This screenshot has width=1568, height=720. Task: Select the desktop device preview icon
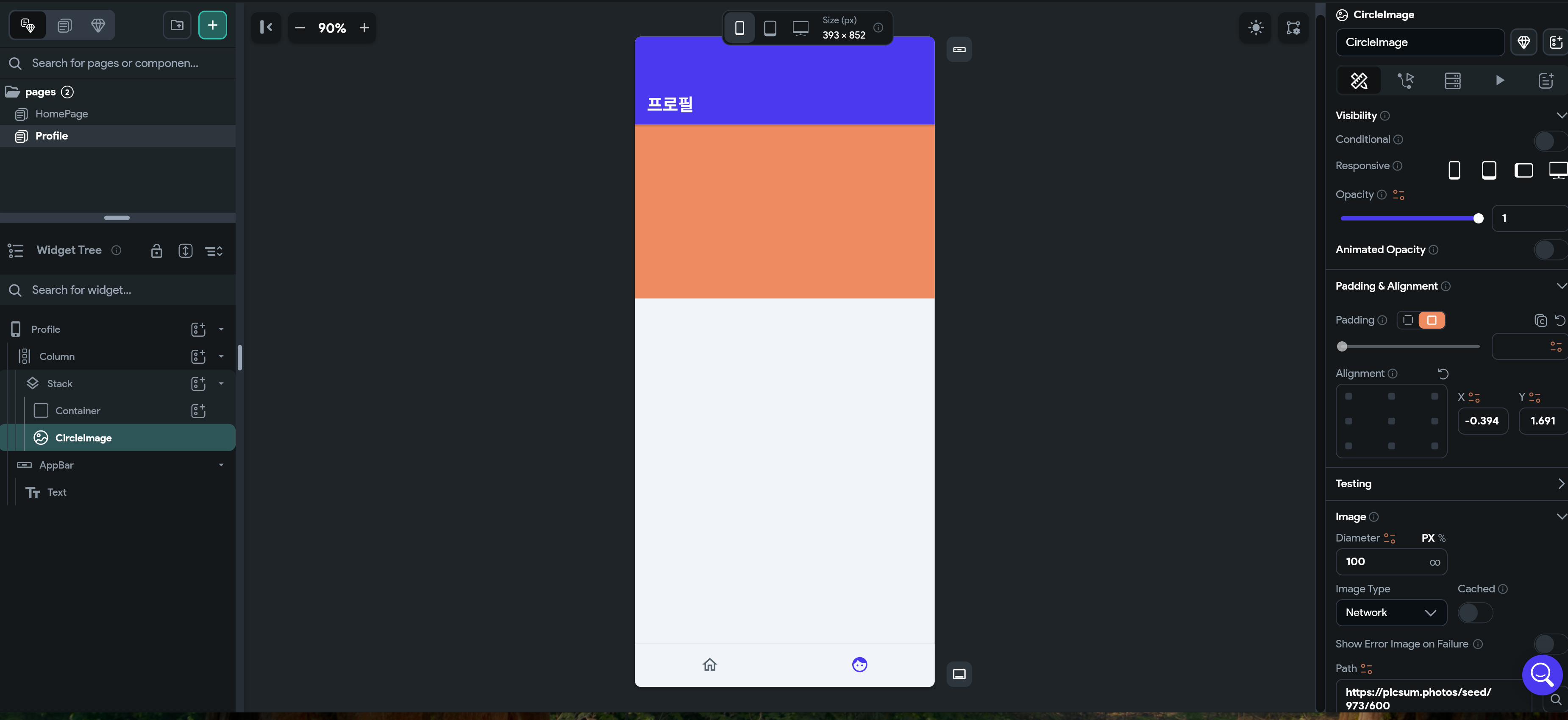pos(801,28)
